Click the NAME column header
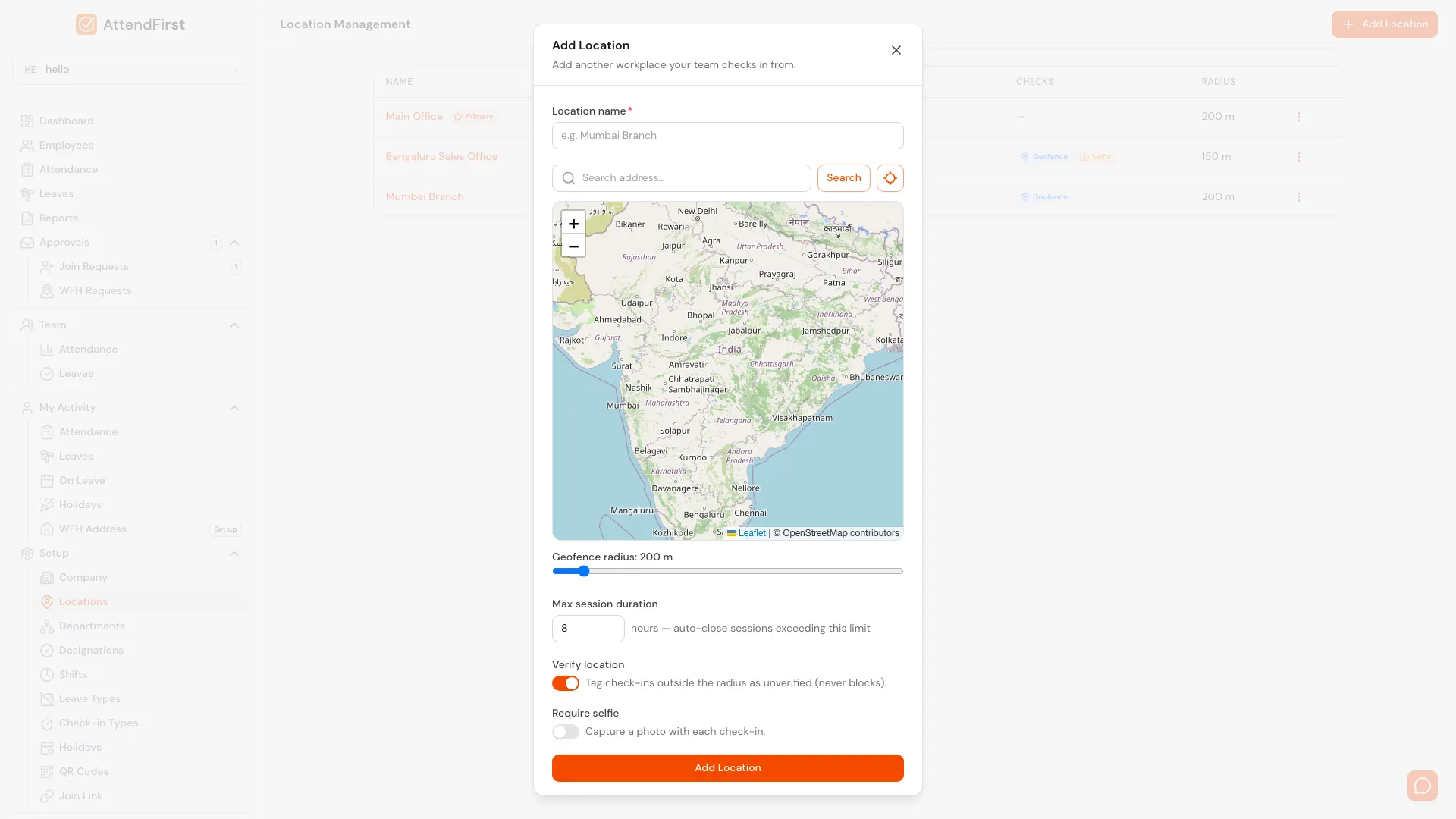The image size is (1456, 819). [399, 82]
